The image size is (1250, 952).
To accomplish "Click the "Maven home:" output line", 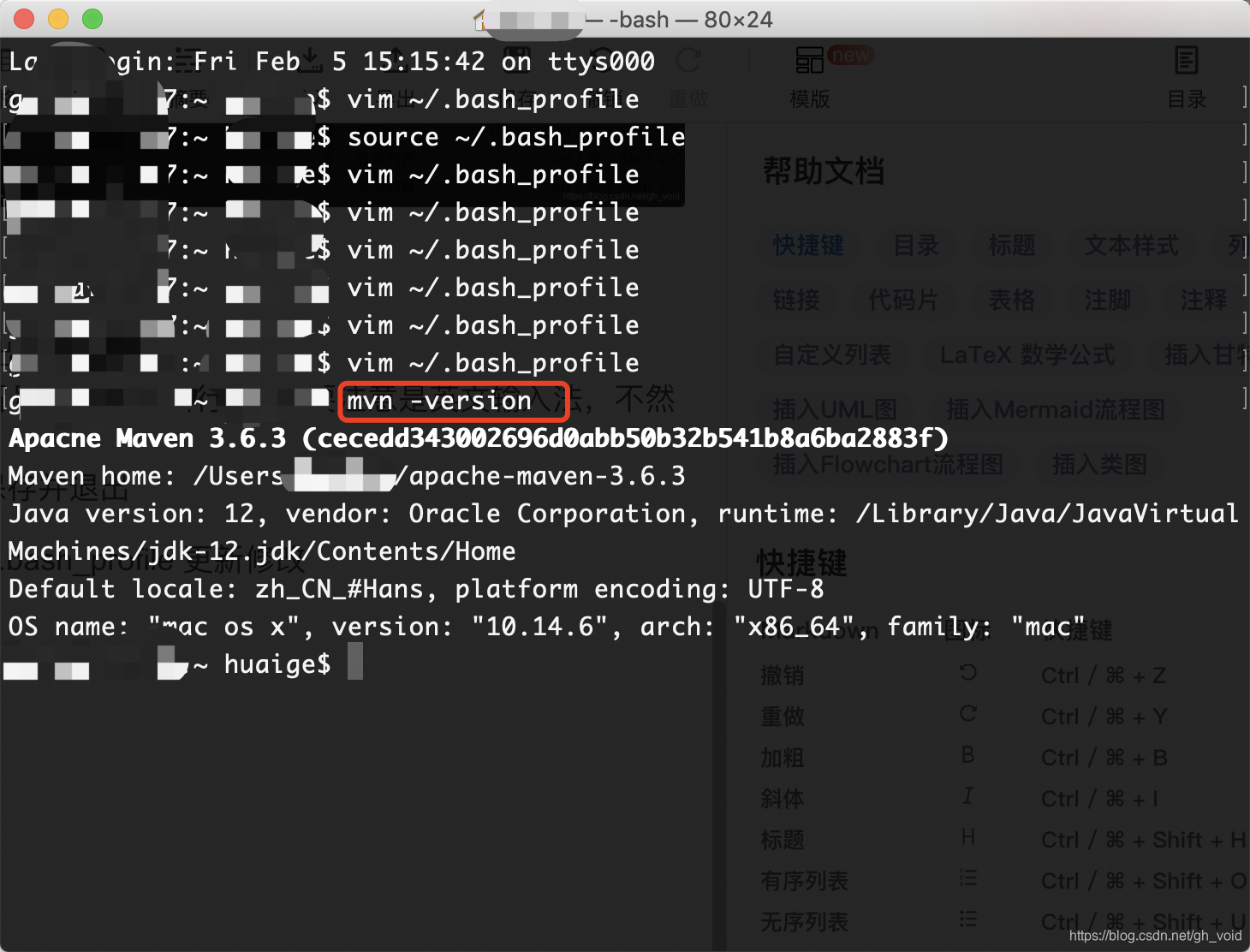I will coord(347,476).
